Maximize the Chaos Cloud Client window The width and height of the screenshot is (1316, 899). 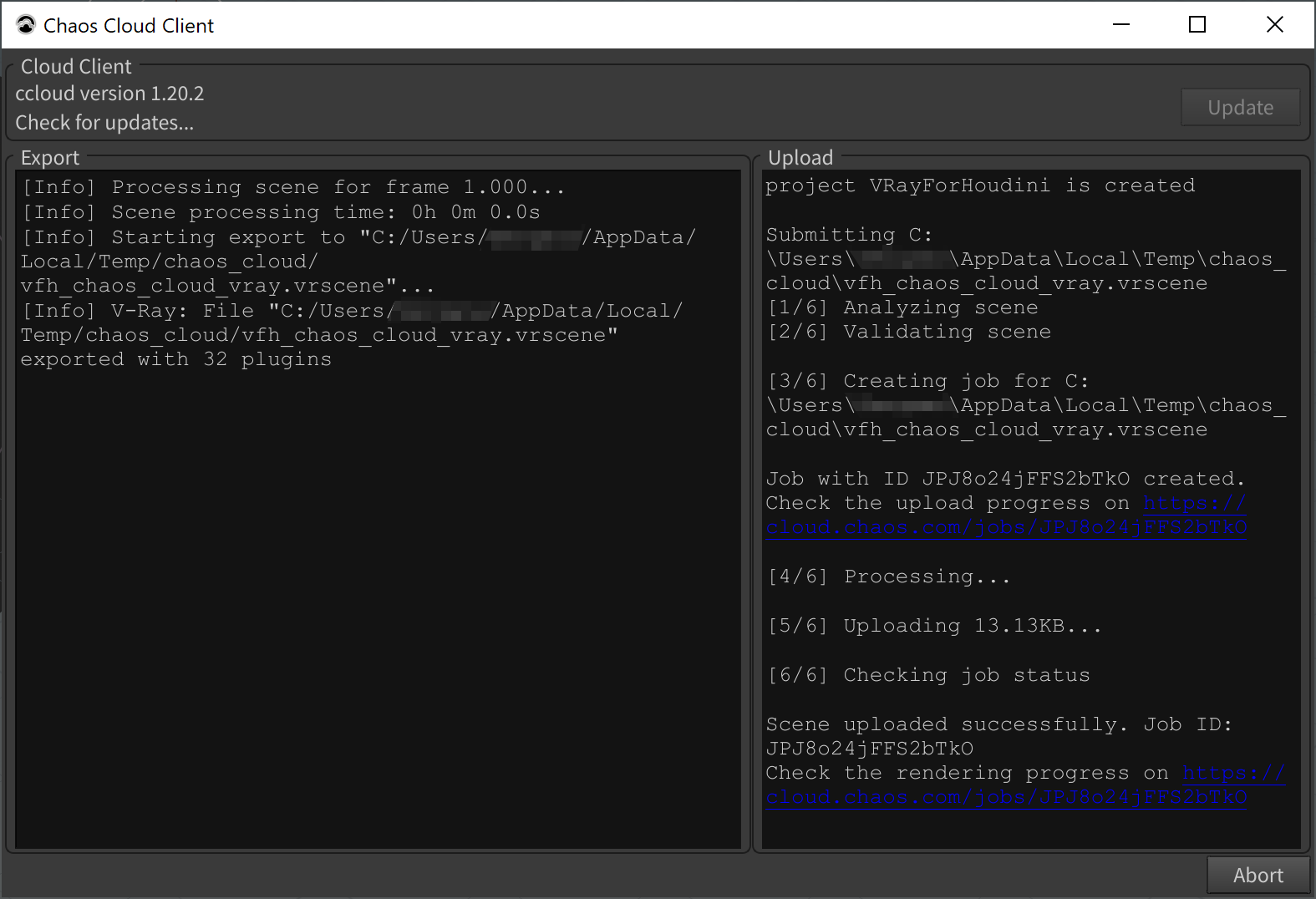point(1197,25)
